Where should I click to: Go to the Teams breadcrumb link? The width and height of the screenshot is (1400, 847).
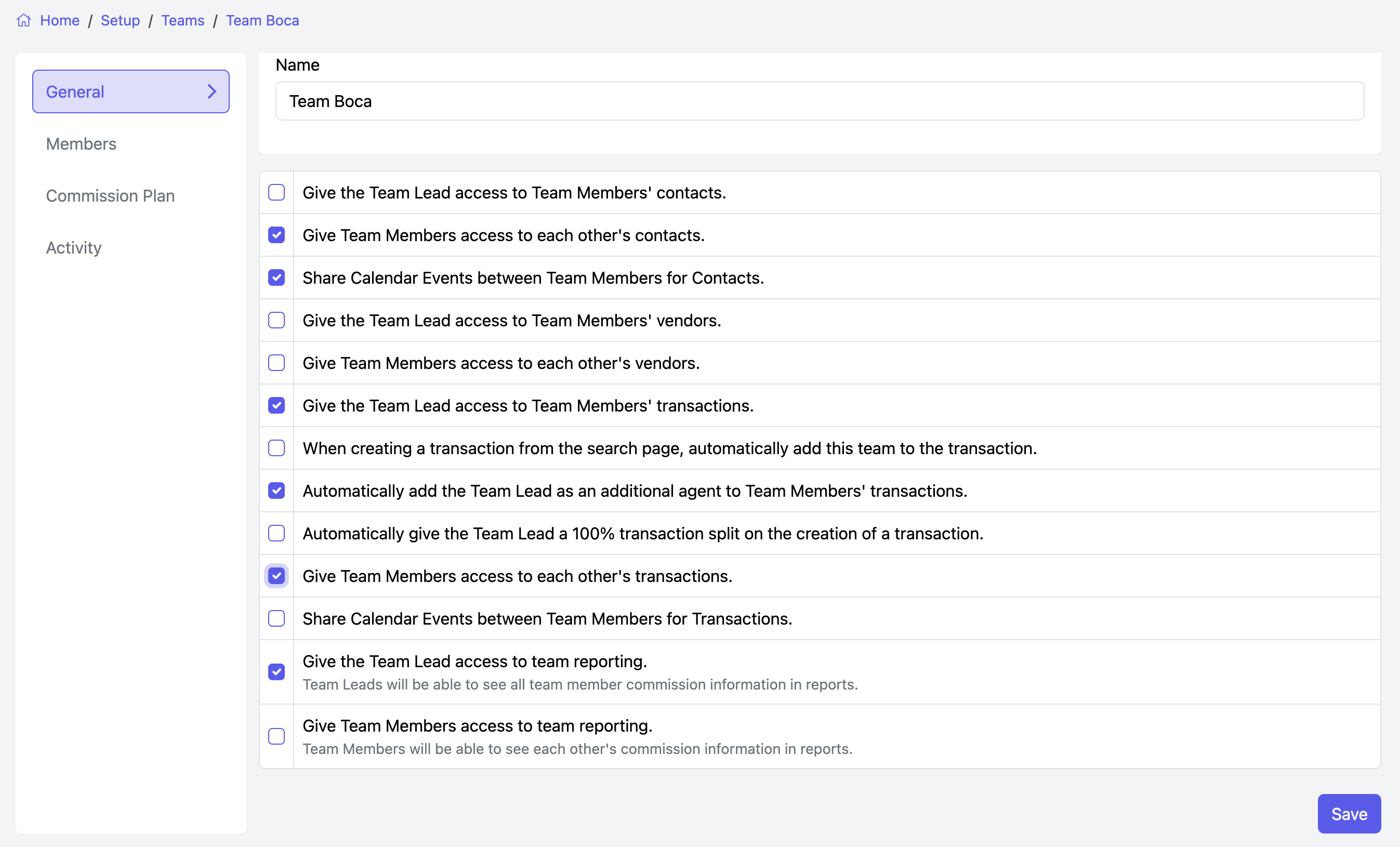[x=182, y=20]
